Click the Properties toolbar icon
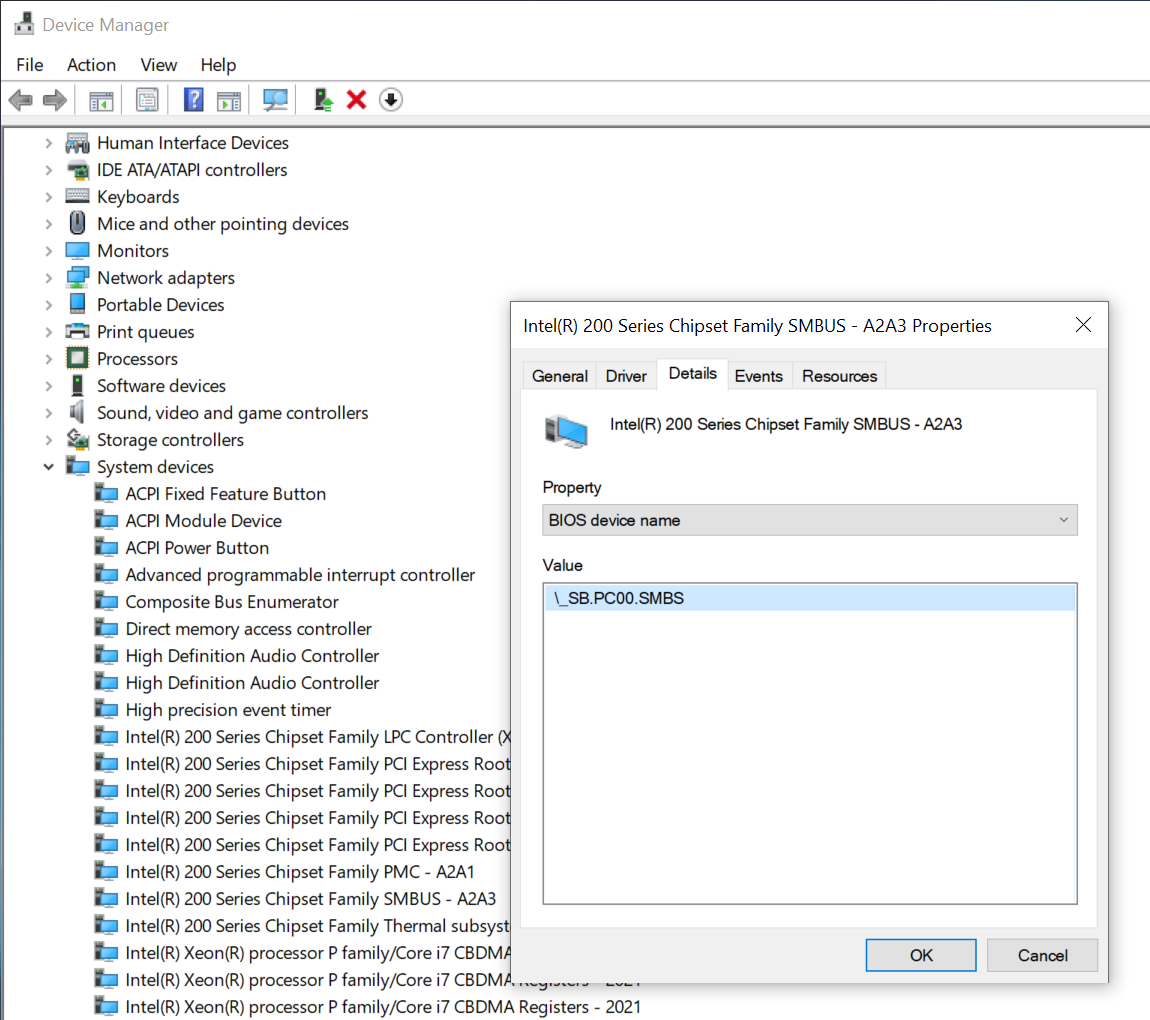 coord(148,100)
